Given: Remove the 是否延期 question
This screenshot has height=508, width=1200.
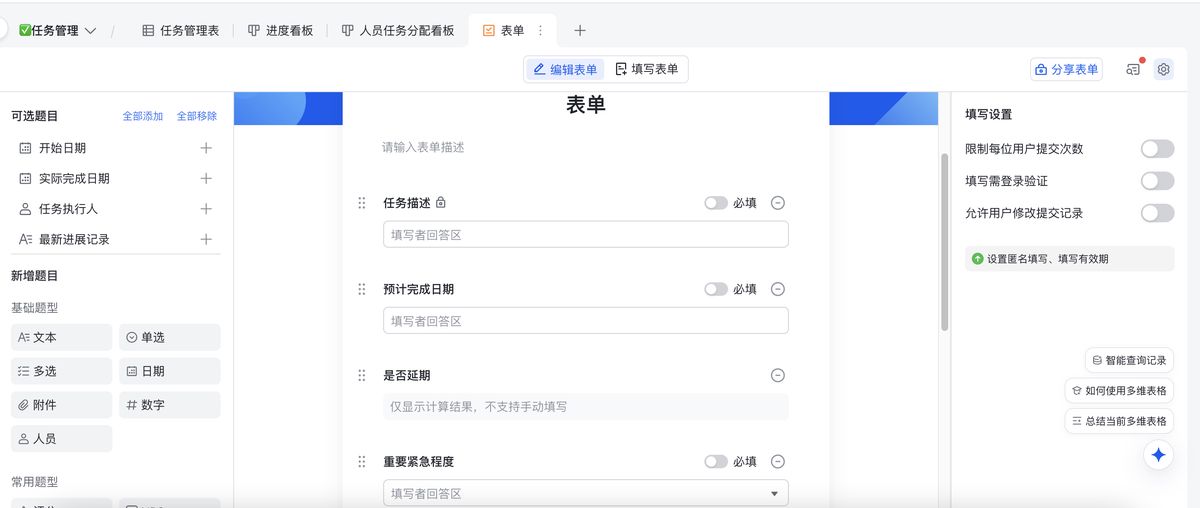Looking at the screenshot, I should pyautogui.click(x=778, y=375).
